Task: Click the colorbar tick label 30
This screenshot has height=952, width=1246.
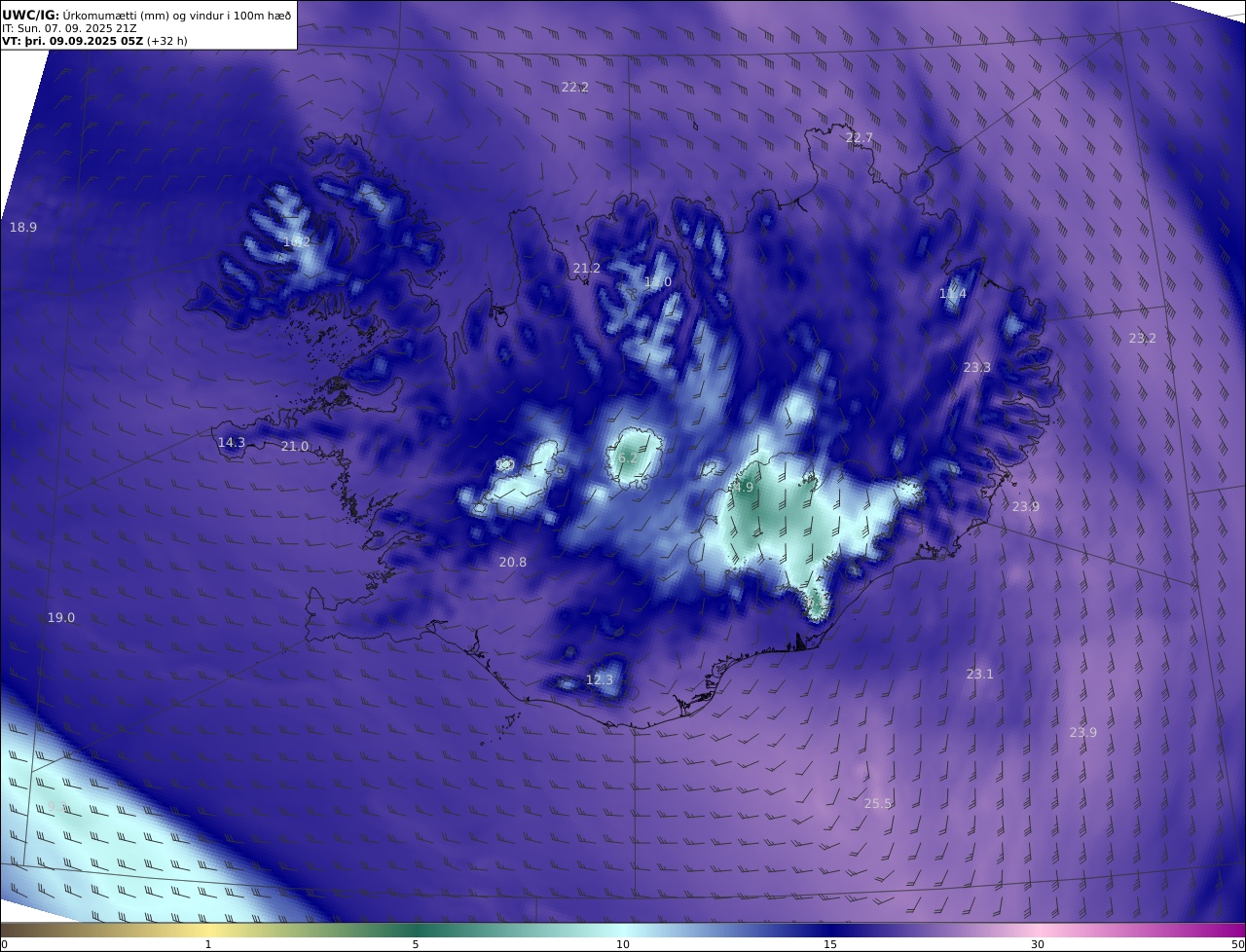Action: 1038,945
